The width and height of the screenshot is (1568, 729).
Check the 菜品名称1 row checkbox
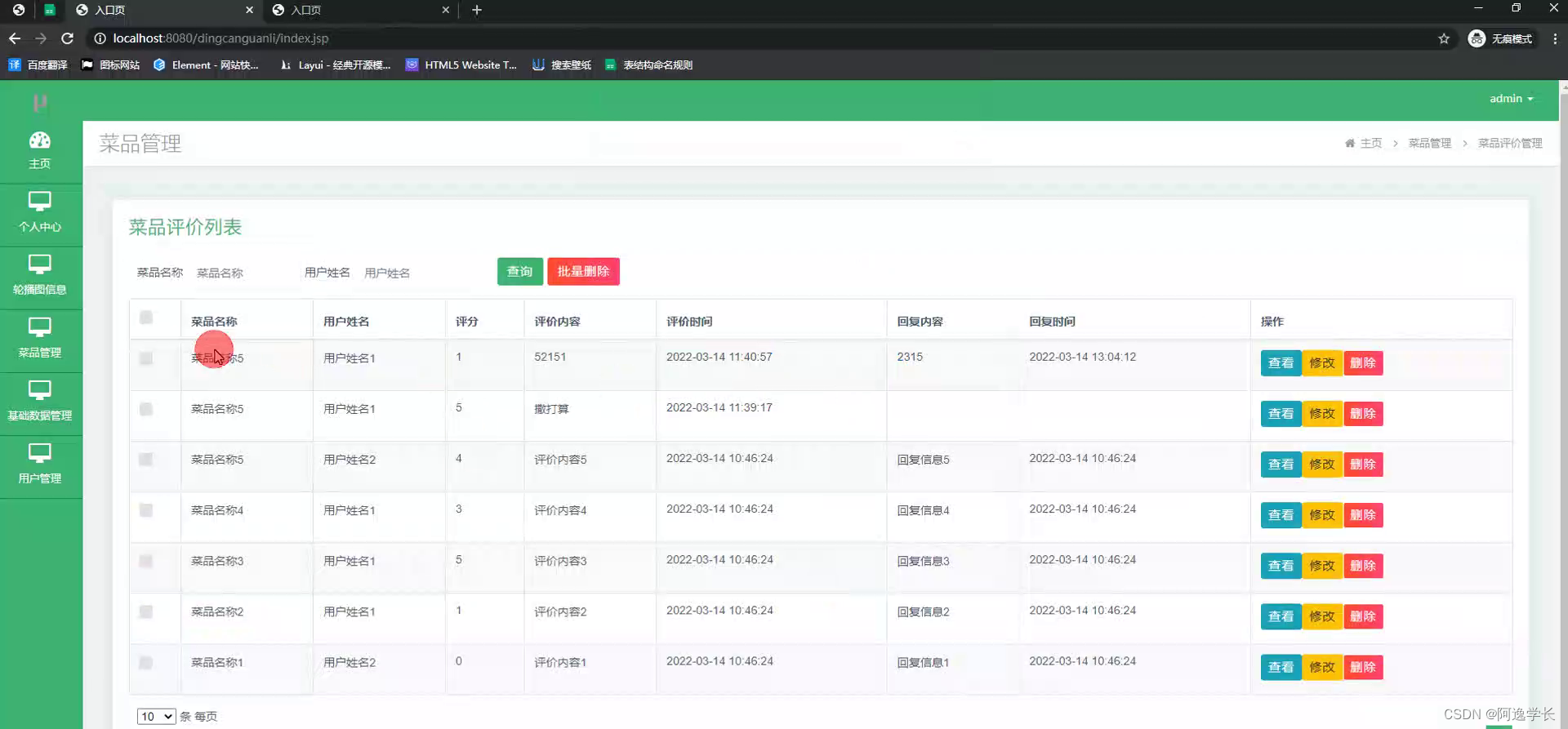click(146, 662)
